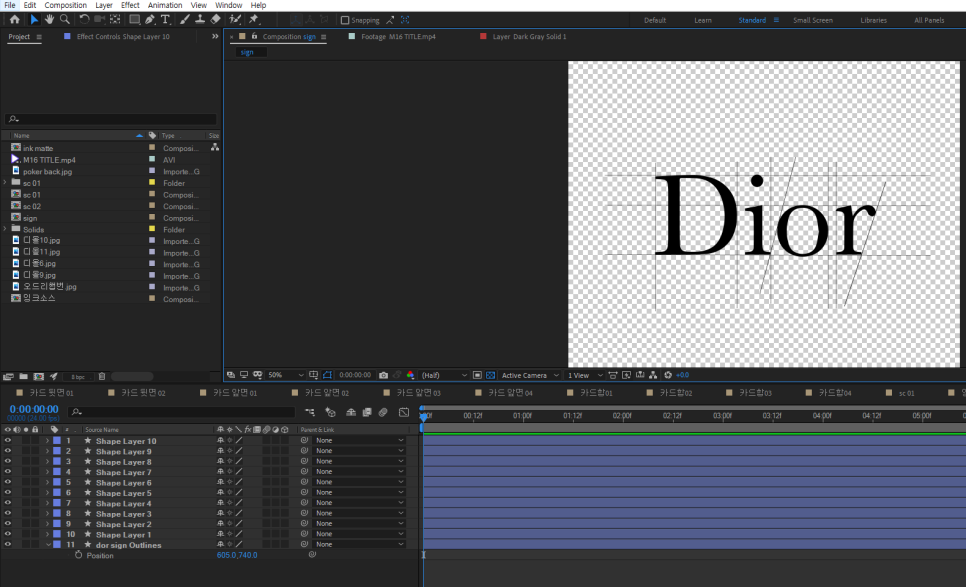Screen dimensions: 966x587
Task: Switch to the sc 01 timeline tab
Action: [906, 393]
